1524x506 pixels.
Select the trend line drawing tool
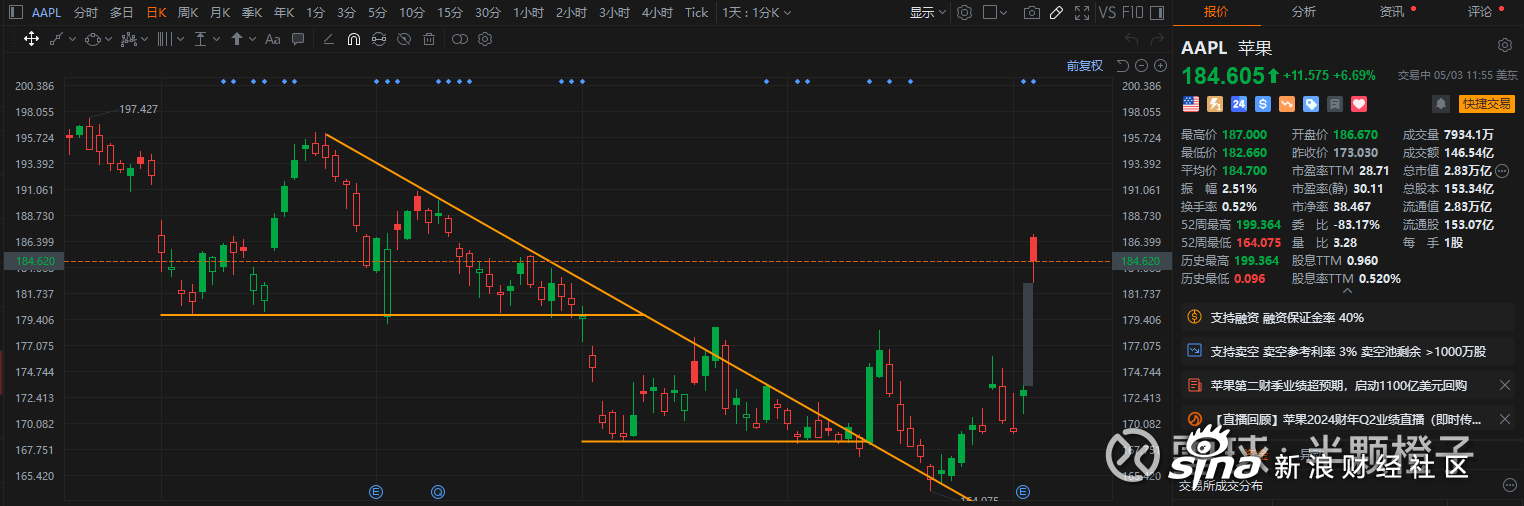coord(56,39)
